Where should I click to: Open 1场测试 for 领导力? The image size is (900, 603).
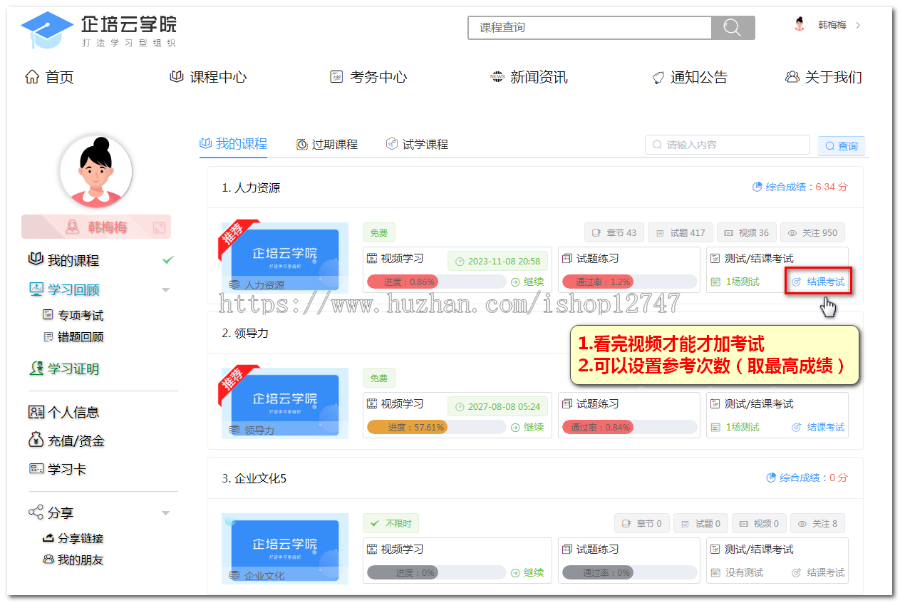[735, 427]
